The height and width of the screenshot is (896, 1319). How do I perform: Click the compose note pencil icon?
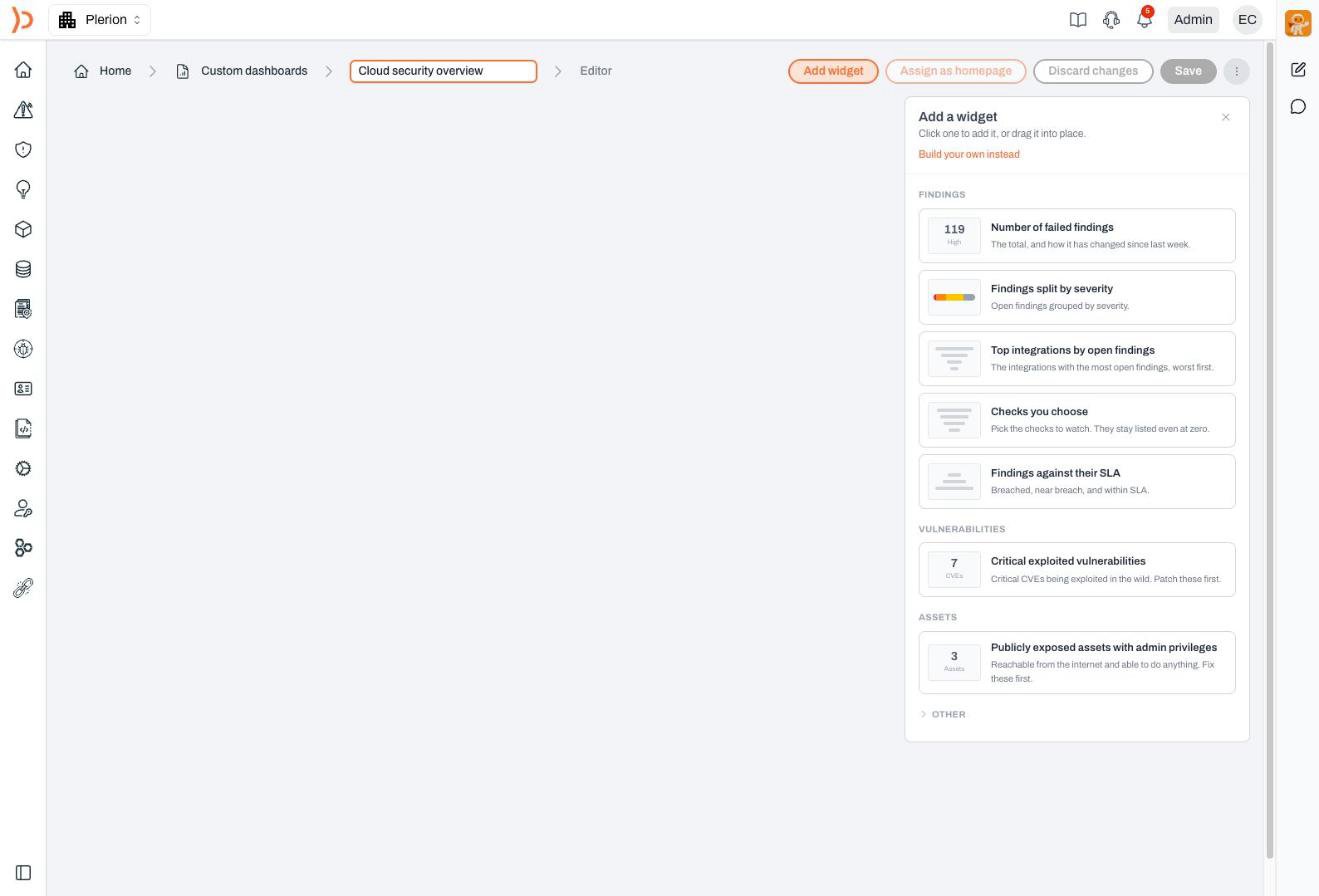(x=1298, y=70)
